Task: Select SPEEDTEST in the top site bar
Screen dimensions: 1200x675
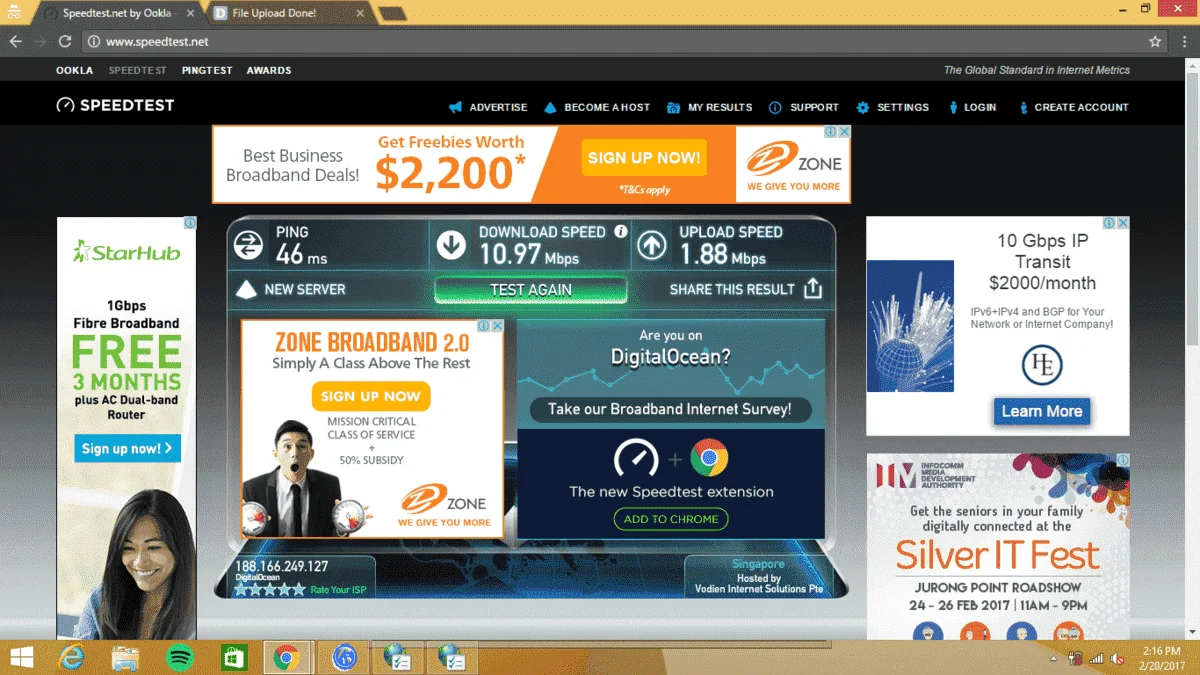Action: tap(138, 70)
